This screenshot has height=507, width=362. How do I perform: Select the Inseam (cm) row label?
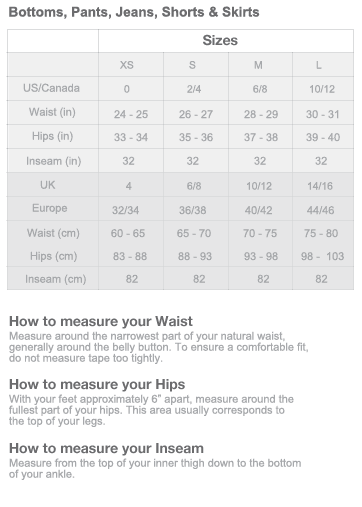[x=56, y=279]
